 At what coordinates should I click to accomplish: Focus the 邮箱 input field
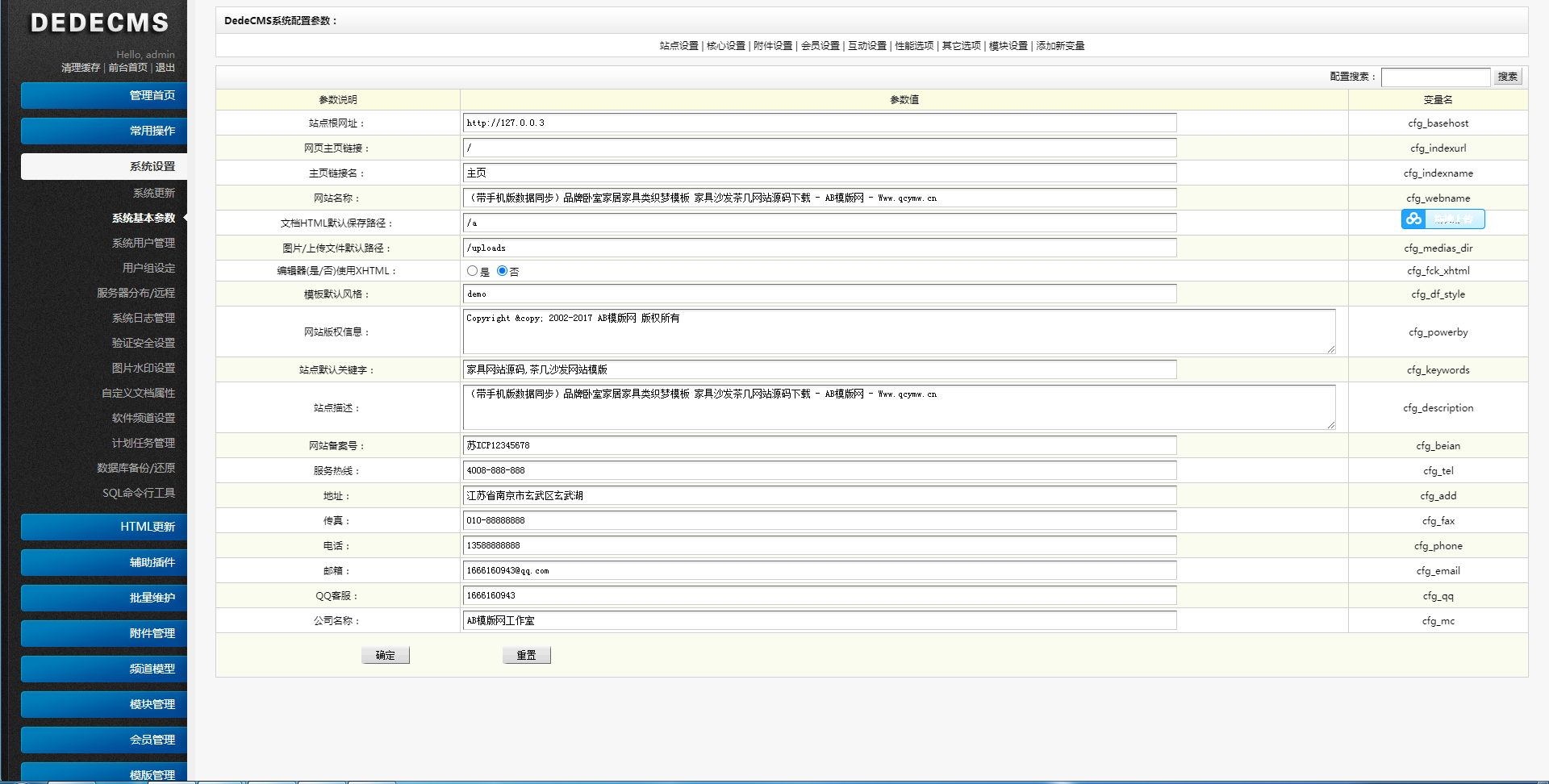click(820, 570)
